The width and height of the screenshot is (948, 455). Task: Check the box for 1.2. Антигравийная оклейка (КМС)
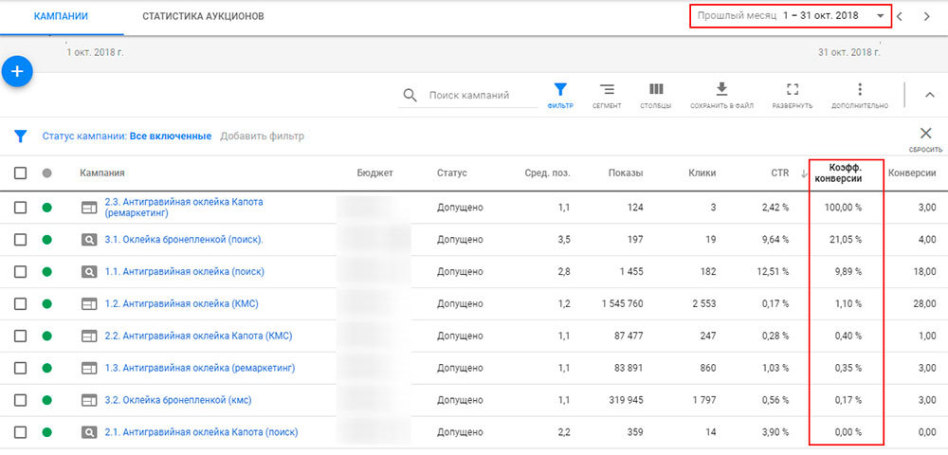click(x=21, y=303)
